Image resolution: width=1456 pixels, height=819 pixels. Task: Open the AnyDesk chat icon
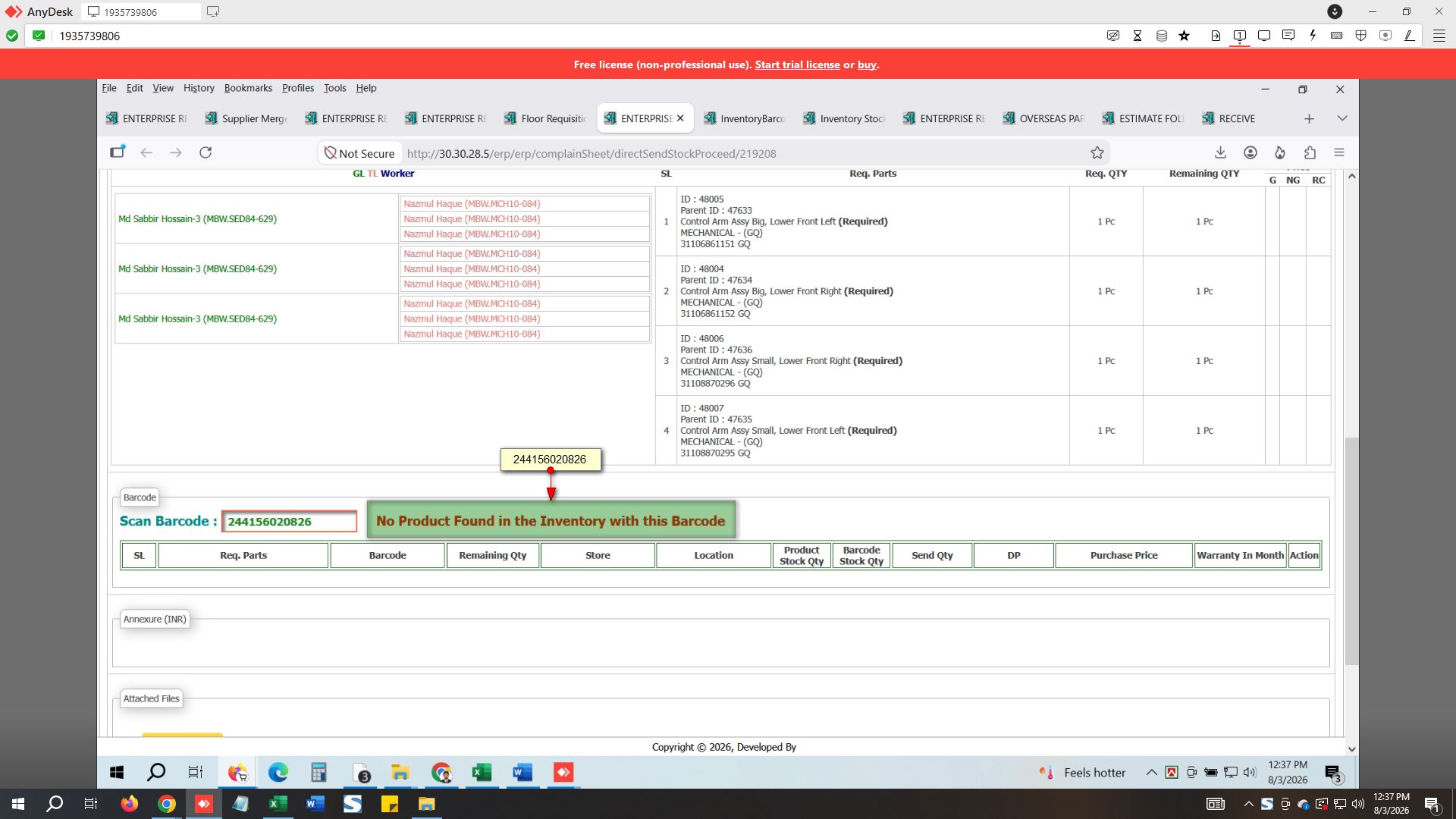click(1288, 36)
